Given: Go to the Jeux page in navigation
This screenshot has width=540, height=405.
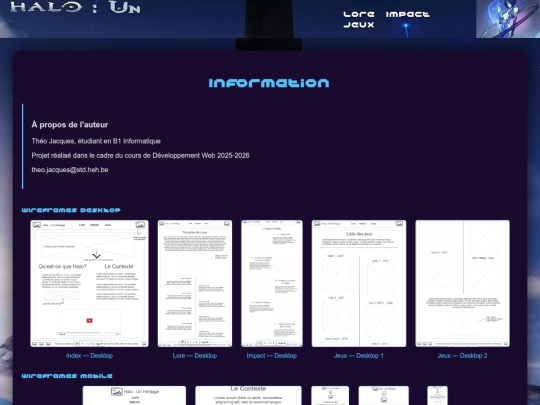Looking at the screenshot, I should click(x=359, y=25).
